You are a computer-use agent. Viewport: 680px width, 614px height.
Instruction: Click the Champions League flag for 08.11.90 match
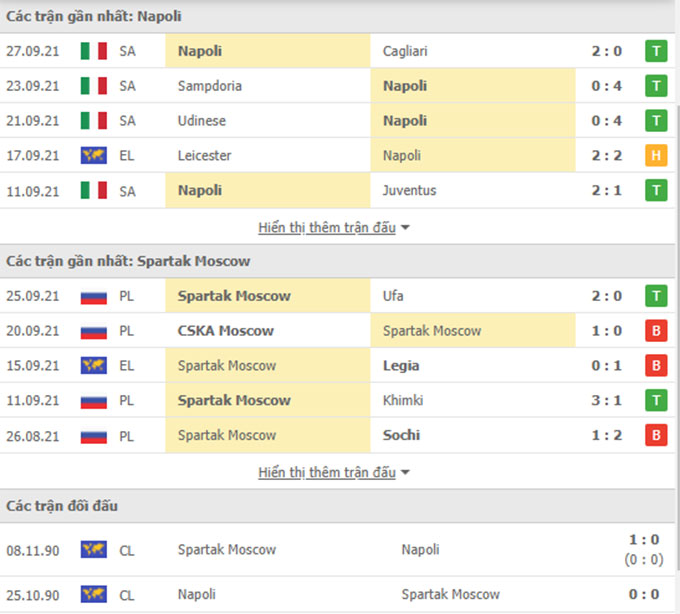[x=94, y=550]
